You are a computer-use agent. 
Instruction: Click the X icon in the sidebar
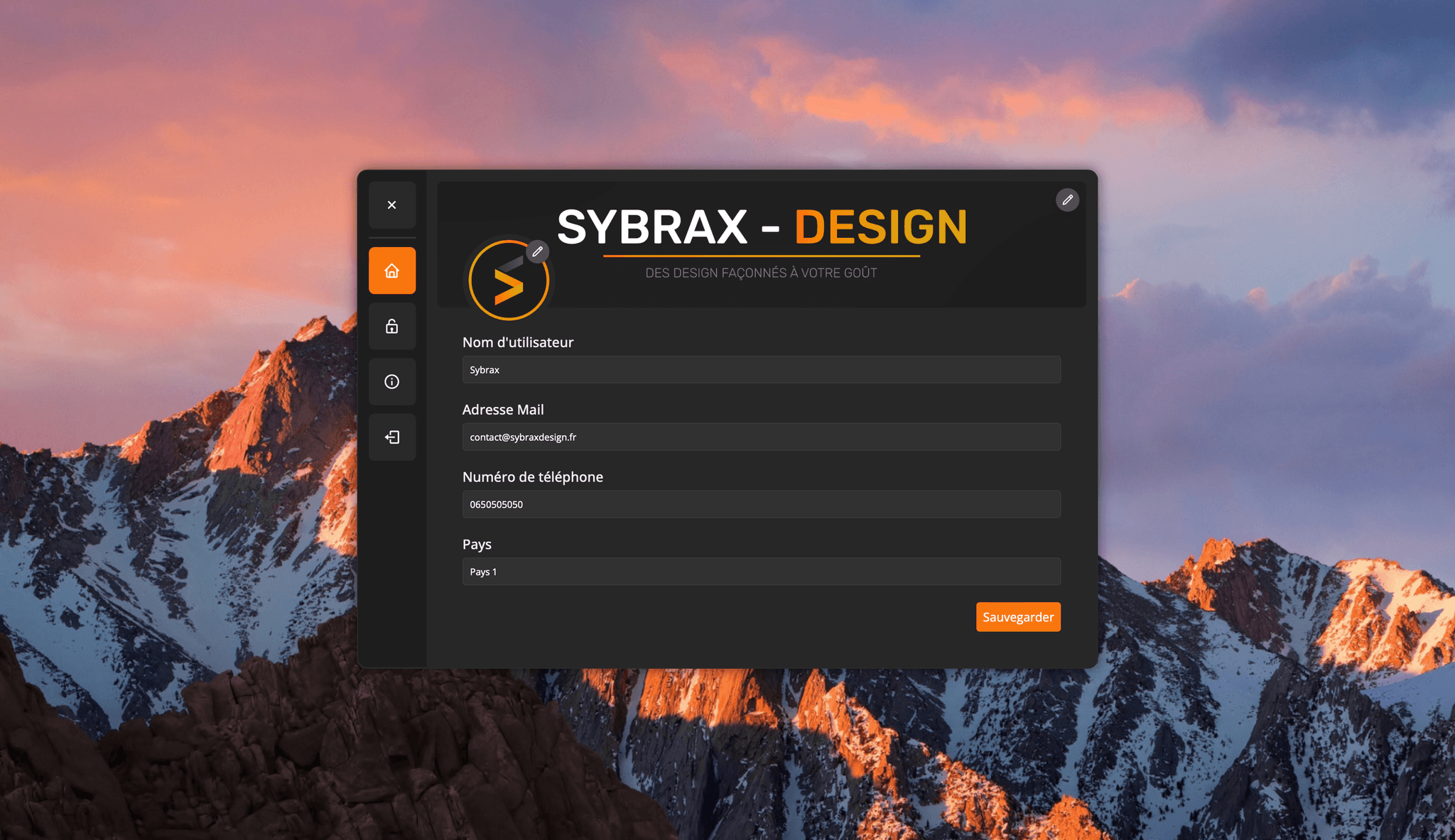click(391, 205)
